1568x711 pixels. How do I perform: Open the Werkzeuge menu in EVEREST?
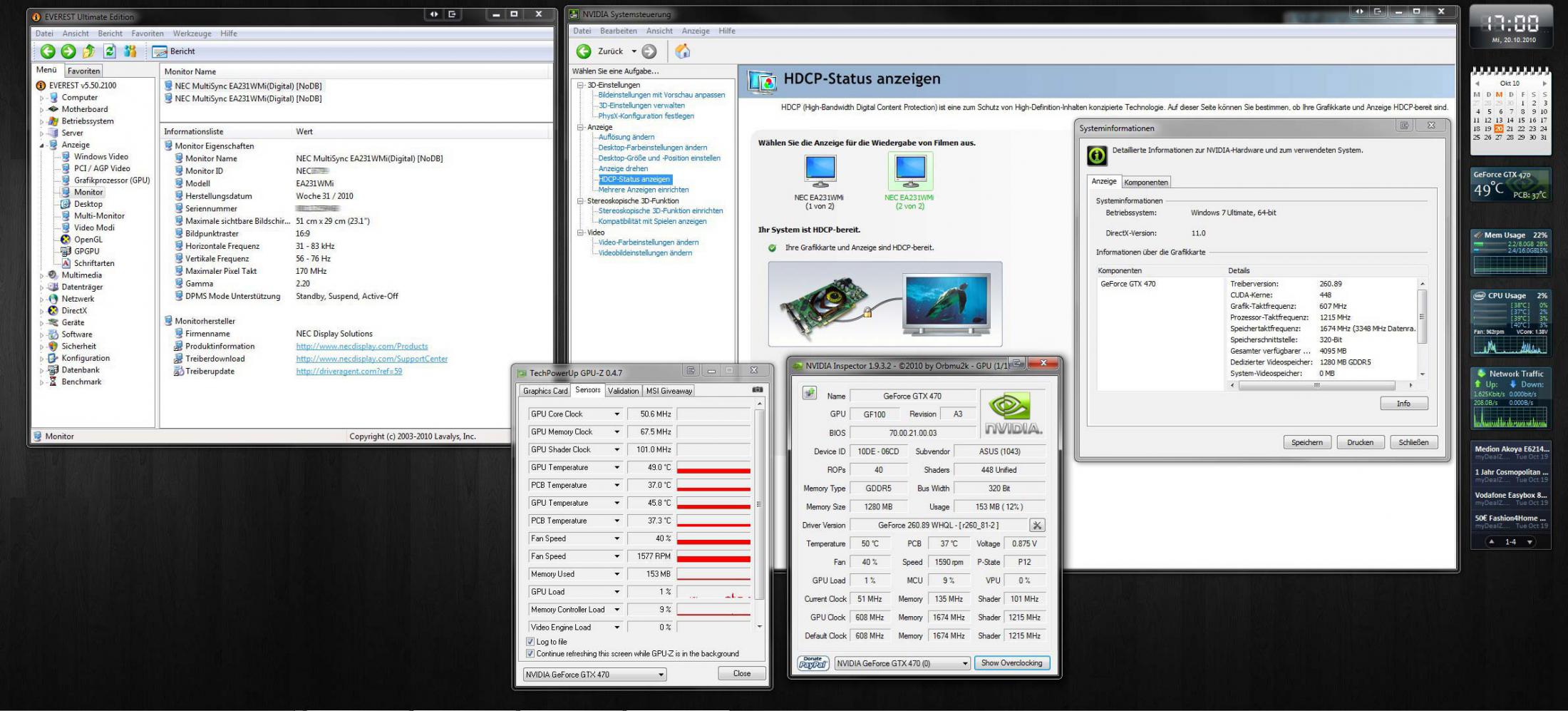point(192,34)
